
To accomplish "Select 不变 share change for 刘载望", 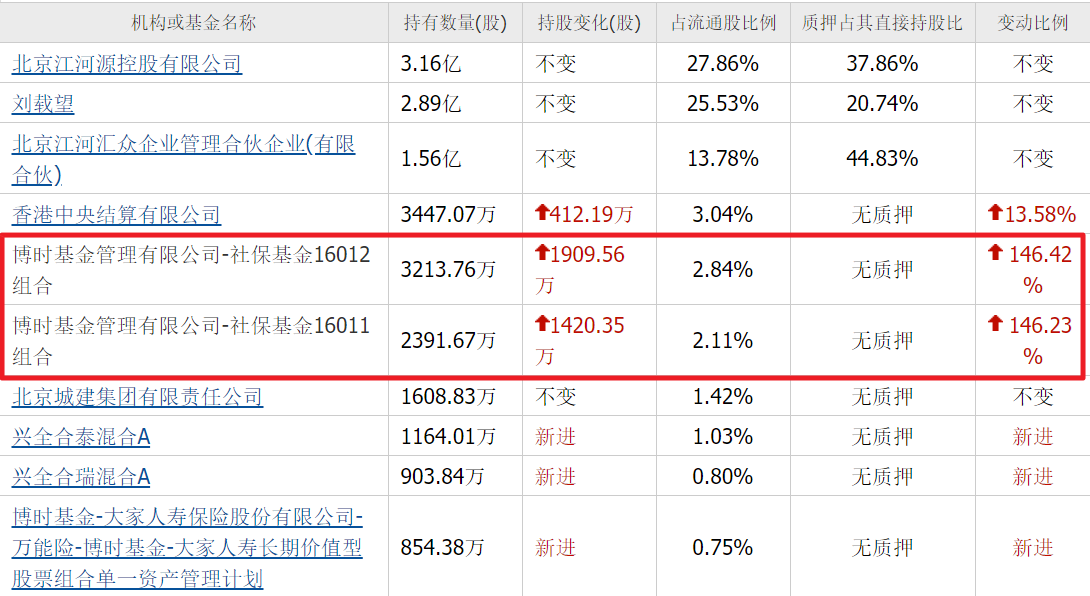I will click(556, 104).
